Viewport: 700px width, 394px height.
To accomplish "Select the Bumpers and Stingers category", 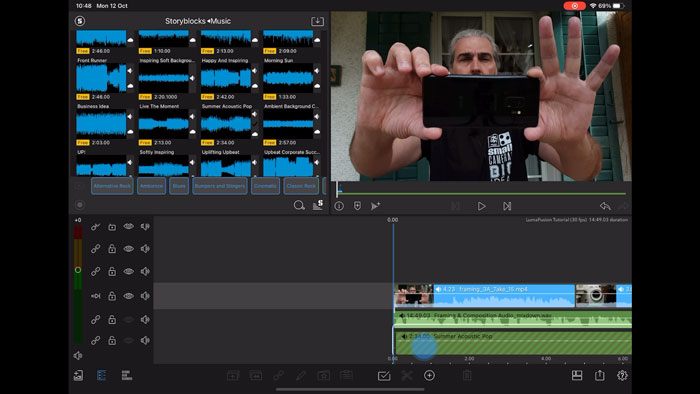I will (220, 186).
